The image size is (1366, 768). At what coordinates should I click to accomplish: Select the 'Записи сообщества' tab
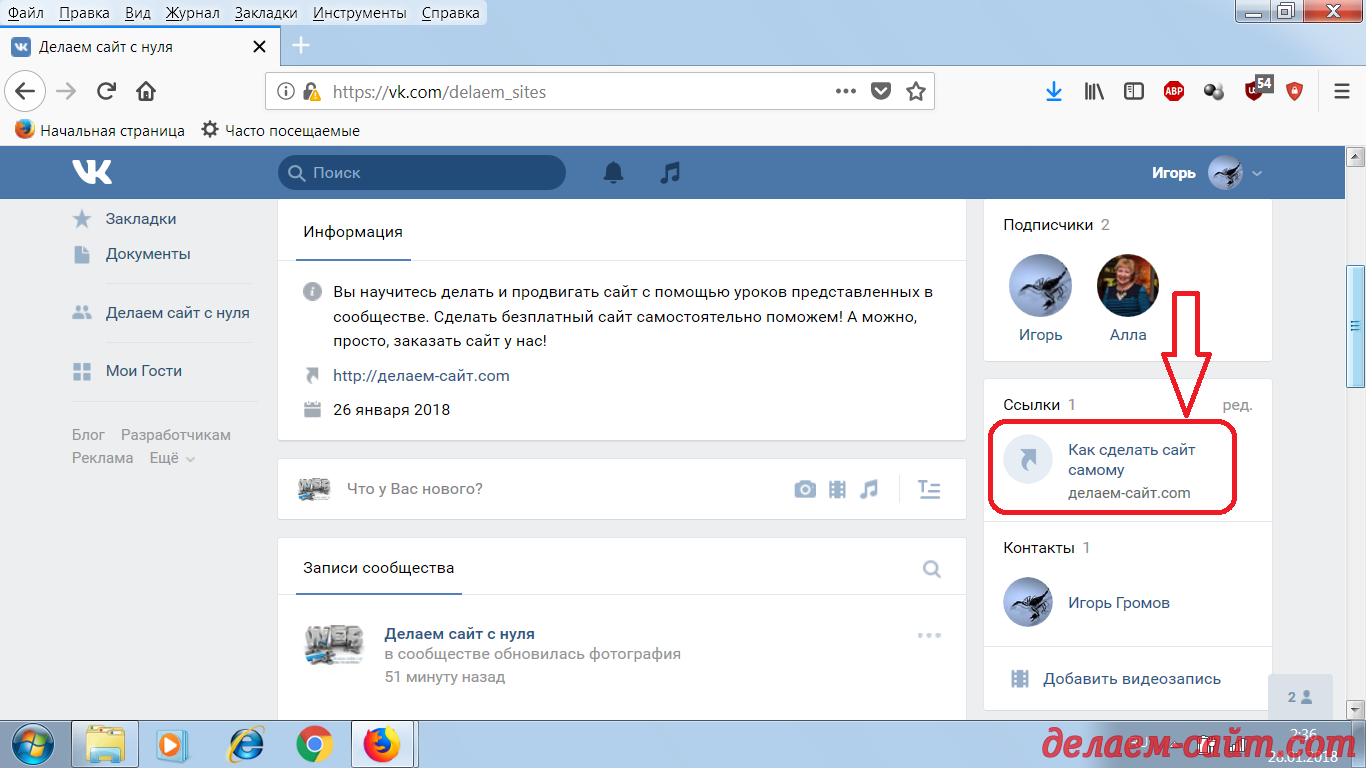tap(379, 568)
